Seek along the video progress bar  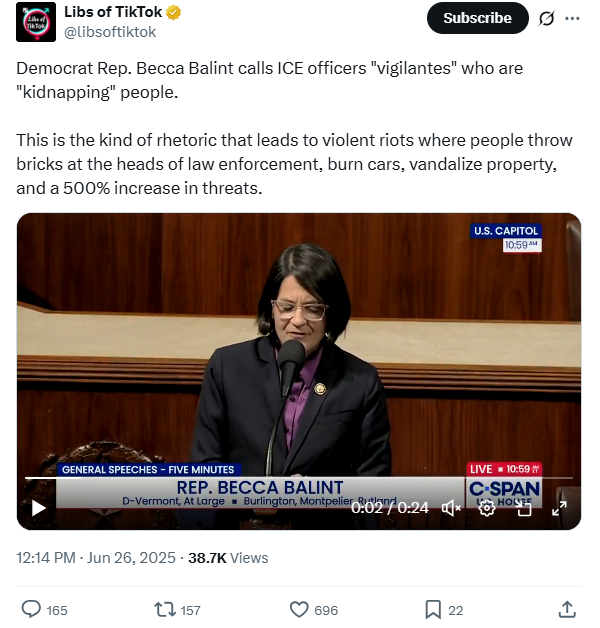(x=299, y=478)
